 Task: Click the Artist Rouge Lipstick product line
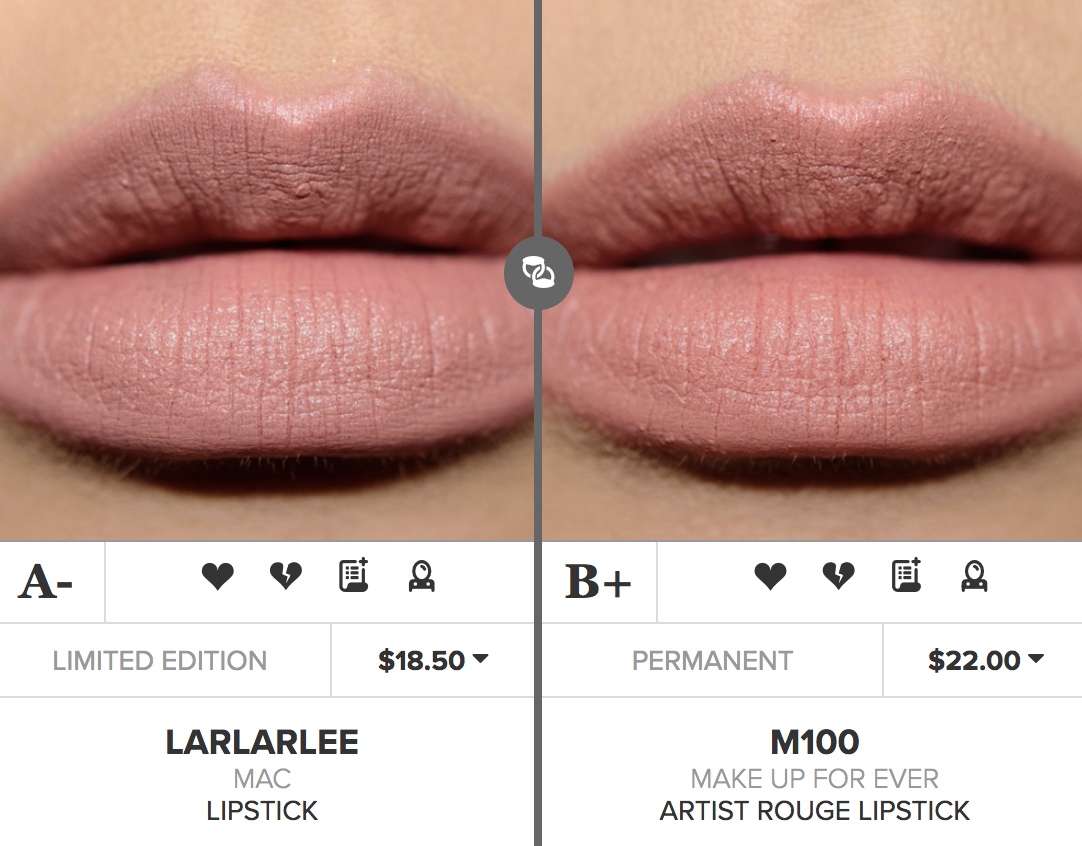click(x=815, y=811)
